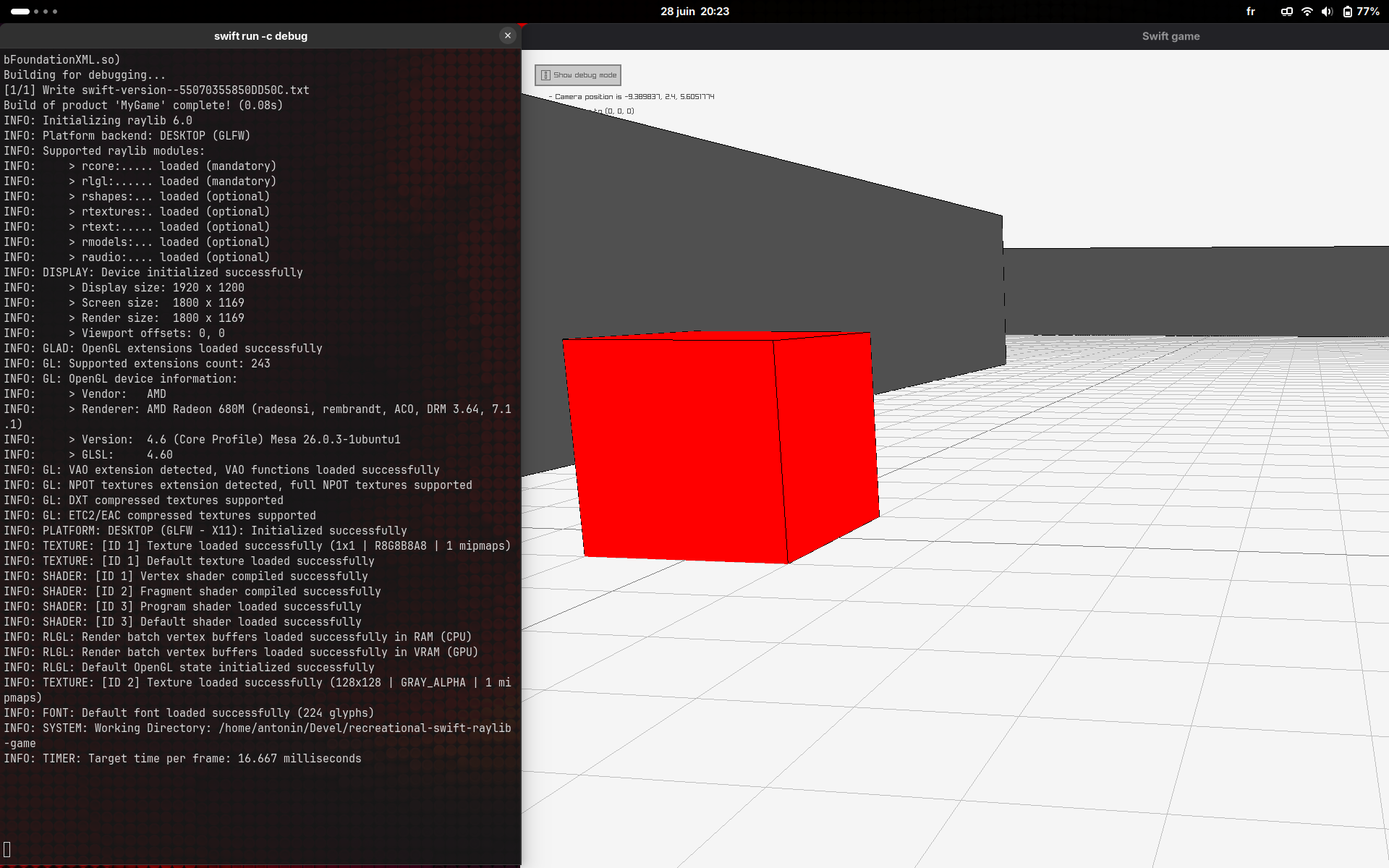Viewport: 1389px width, 868px height.
Task: Click the swift run -c debug title
Action: tap(260, 36)
